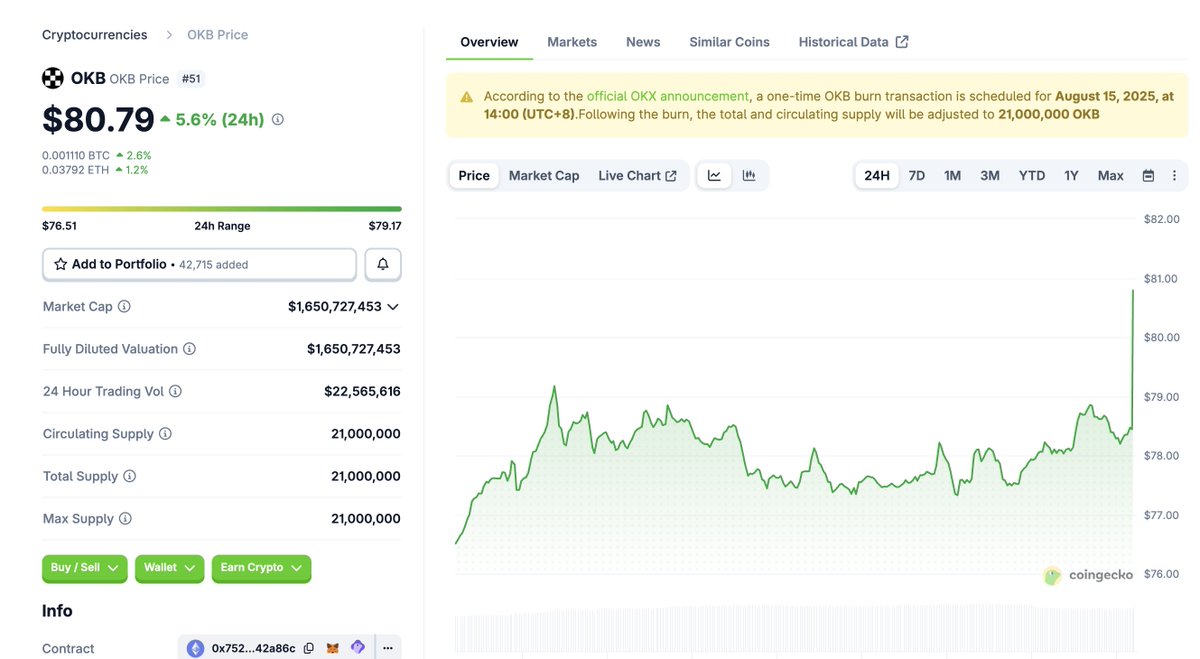
Task: Click Cryptocurrencies breadcrumb link
Action: tap(94, 34)
